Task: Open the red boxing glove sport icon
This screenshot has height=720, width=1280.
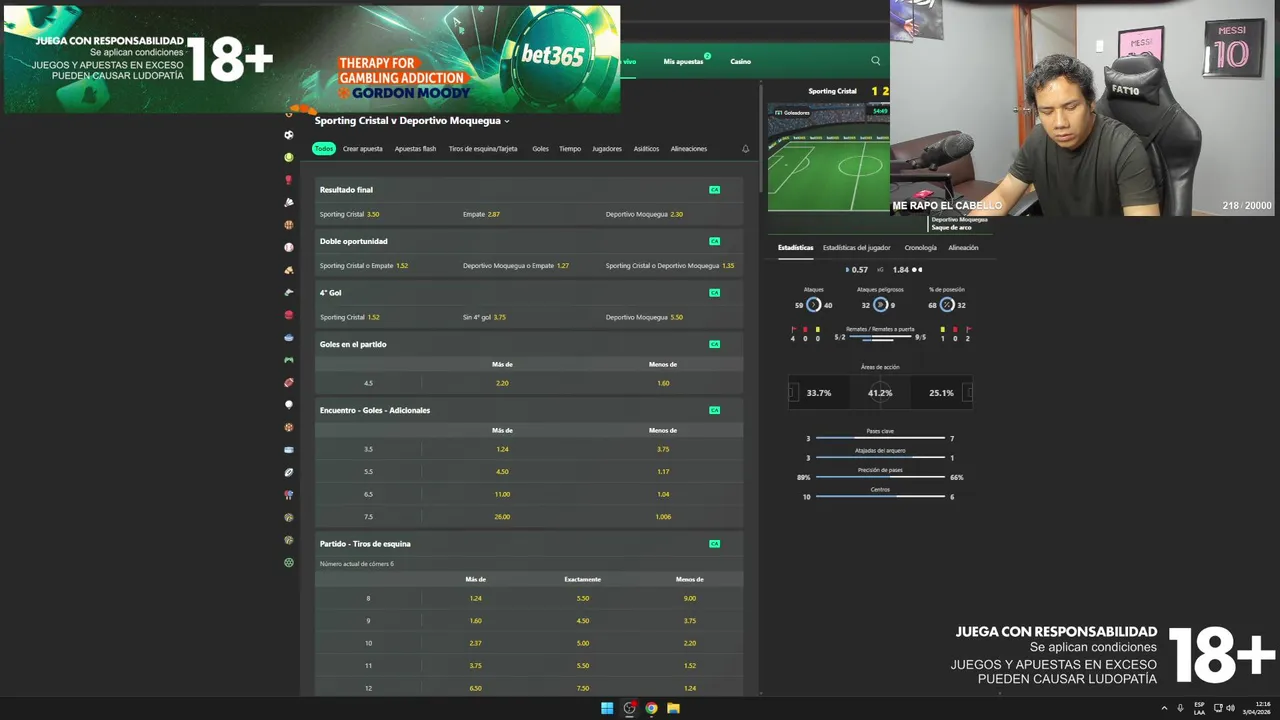Action: click(x=289, y=180)
